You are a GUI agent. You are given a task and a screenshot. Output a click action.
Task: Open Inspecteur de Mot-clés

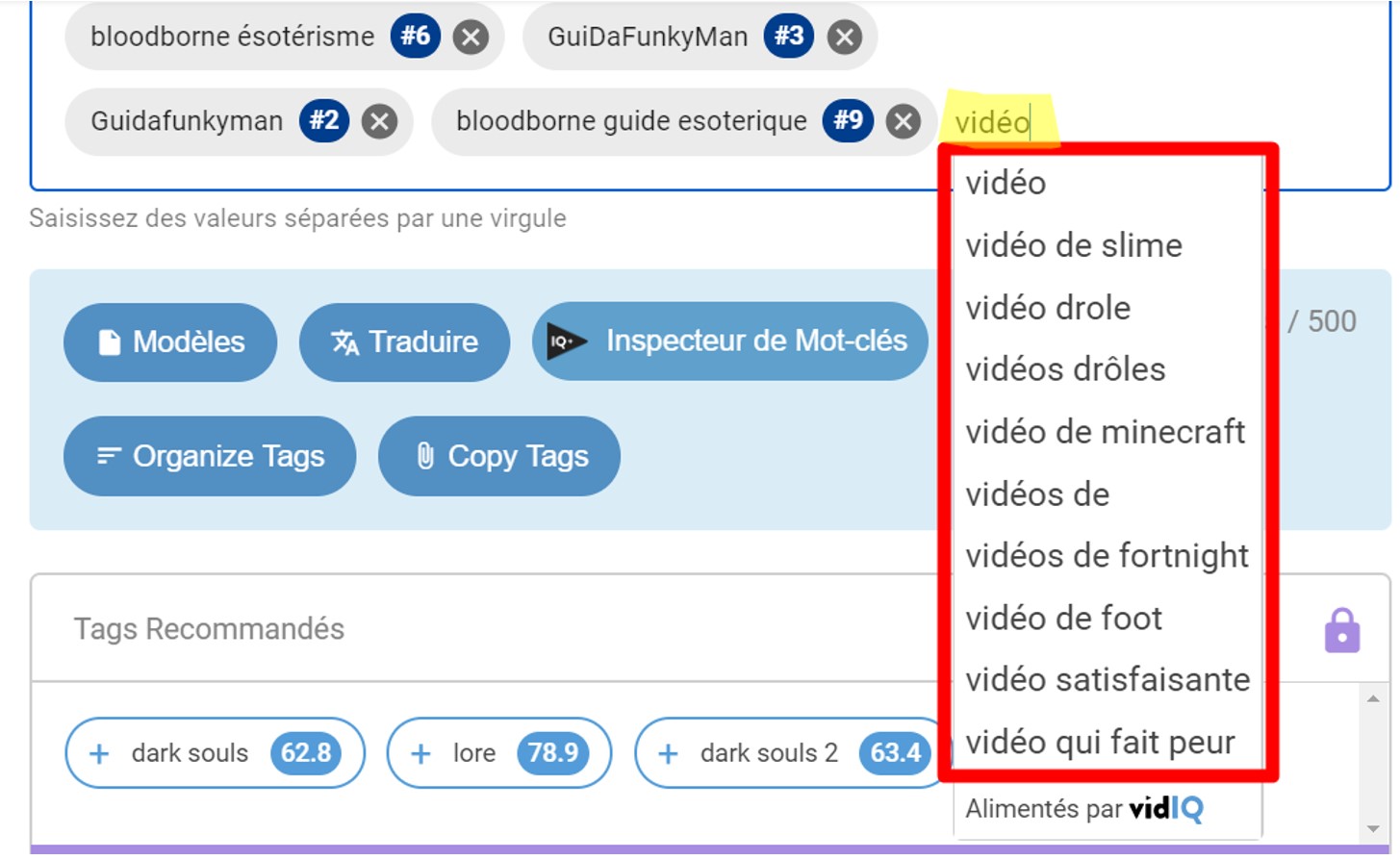[x=729, y=341]
